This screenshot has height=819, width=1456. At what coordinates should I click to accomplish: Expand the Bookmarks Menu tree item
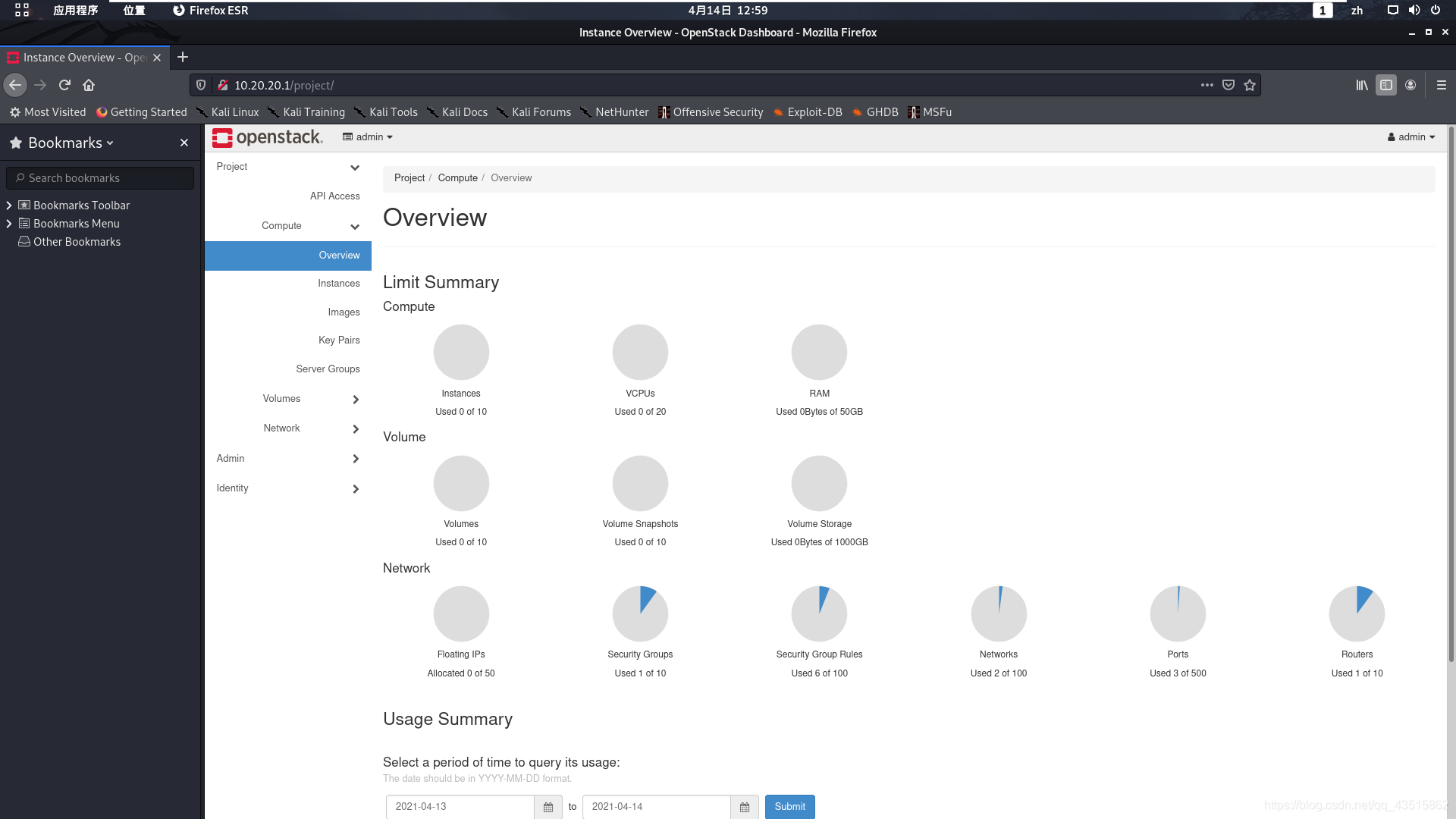click(9, 224)
